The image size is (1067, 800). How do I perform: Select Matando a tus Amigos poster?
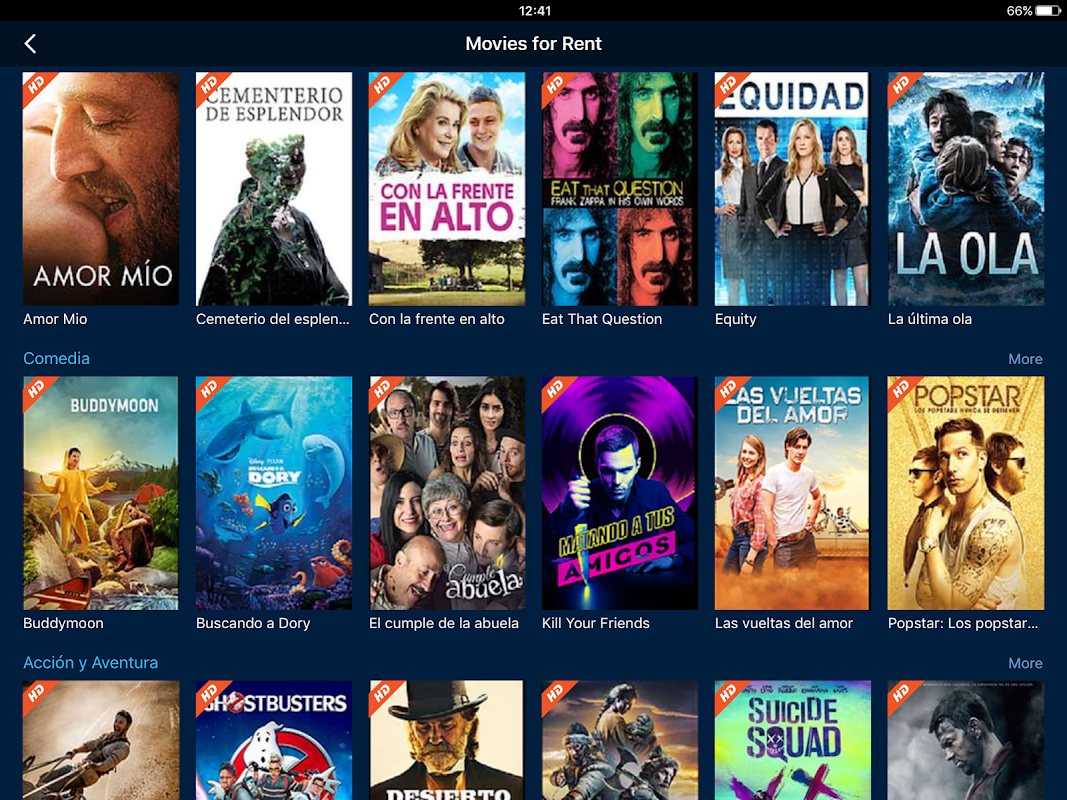point(619,493)
